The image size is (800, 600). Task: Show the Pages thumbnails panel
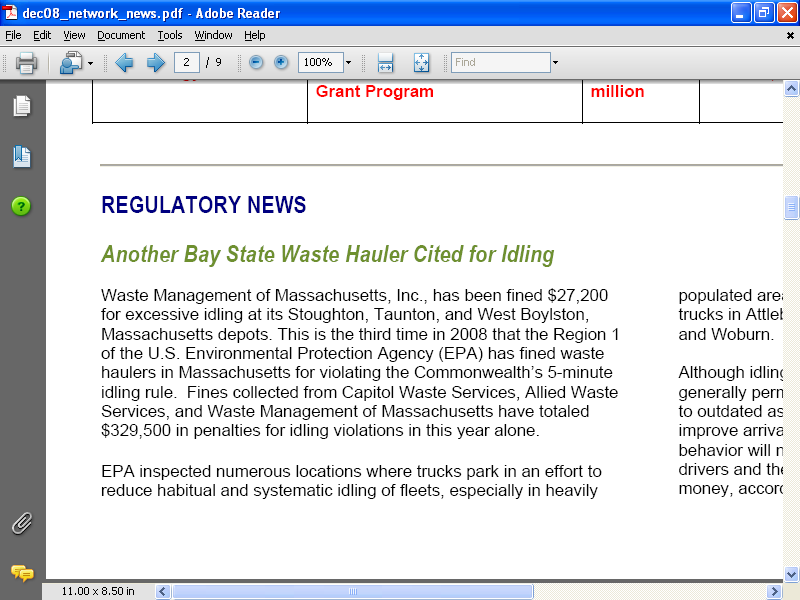pos(22,106)
